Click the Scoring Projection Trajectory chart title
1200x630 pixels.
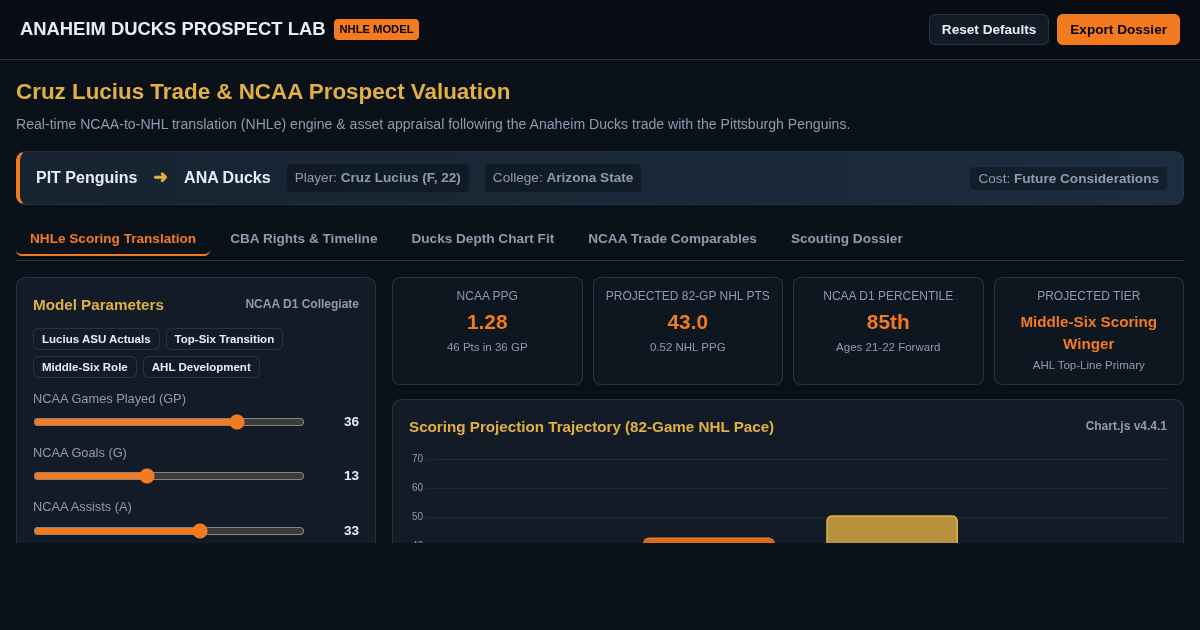point(591,426)
